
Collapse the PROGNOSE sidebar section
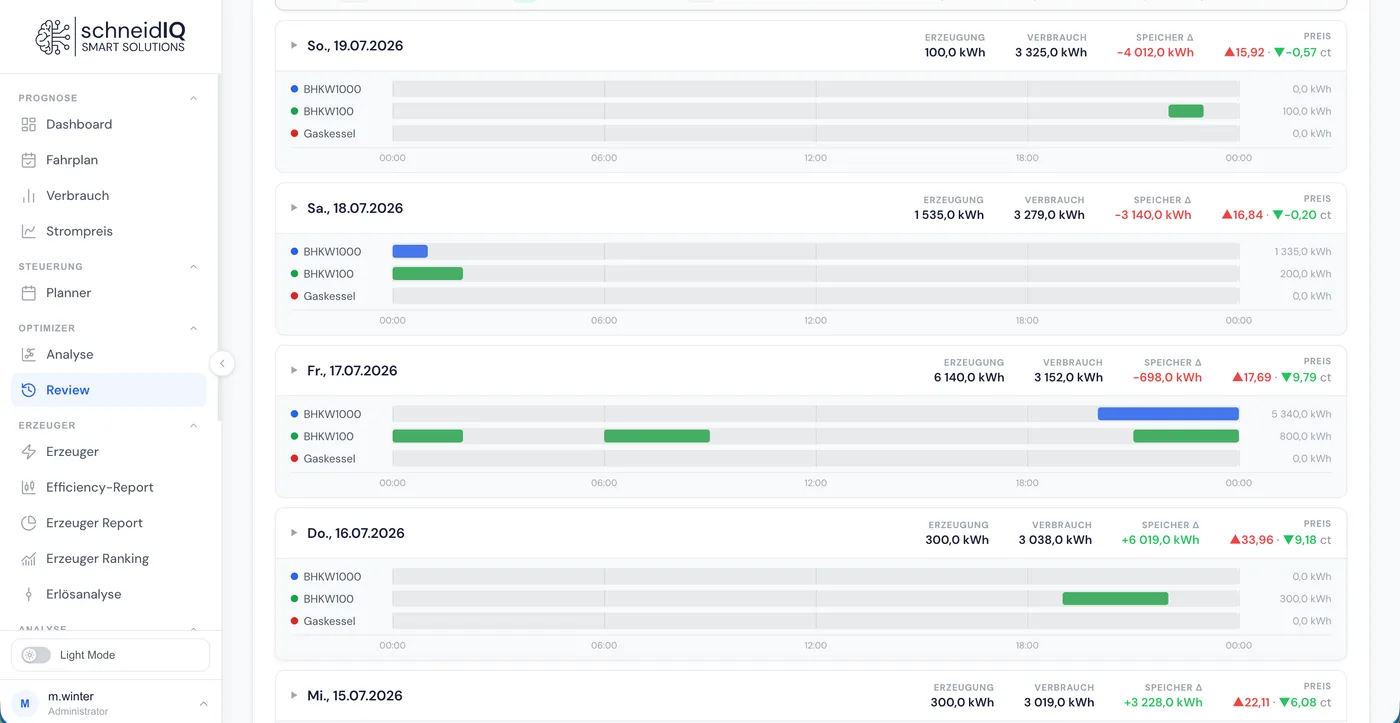[194, 98]
